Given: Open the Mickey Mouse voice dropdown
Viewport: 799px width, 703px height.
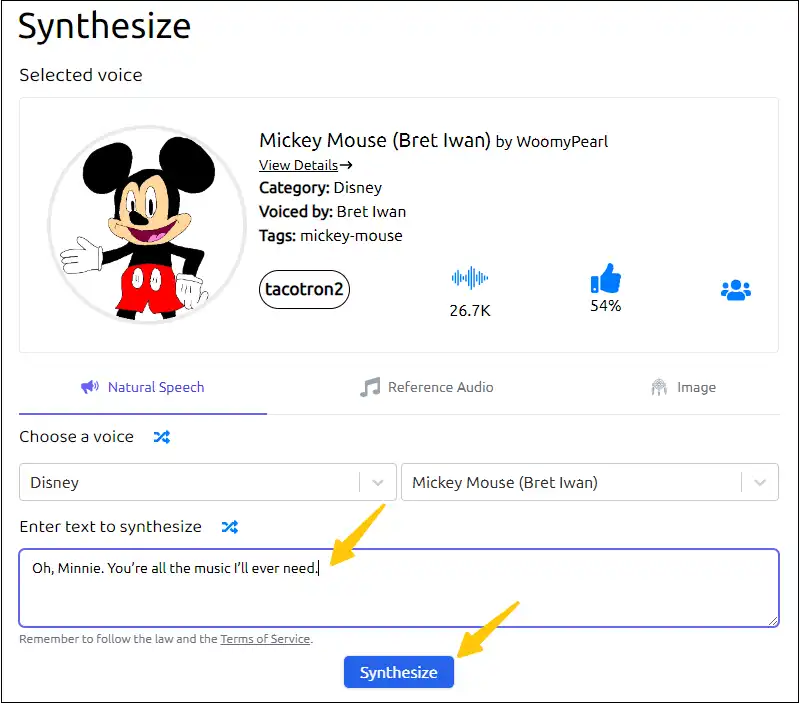Looking at the screenshot, I should tap(590, 482).
